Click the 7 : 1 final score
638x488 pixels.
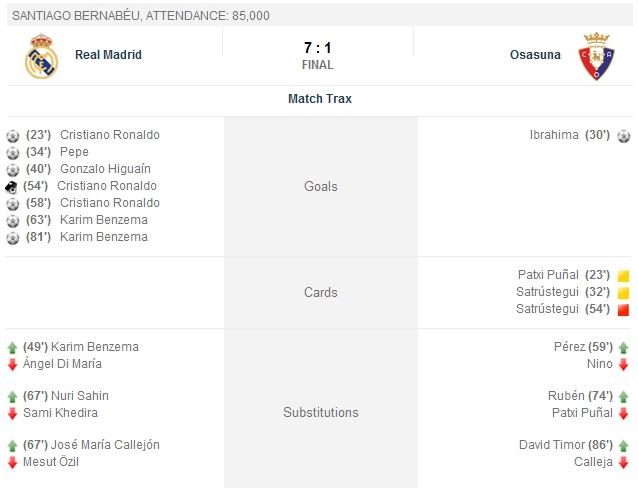click(318, 48)
